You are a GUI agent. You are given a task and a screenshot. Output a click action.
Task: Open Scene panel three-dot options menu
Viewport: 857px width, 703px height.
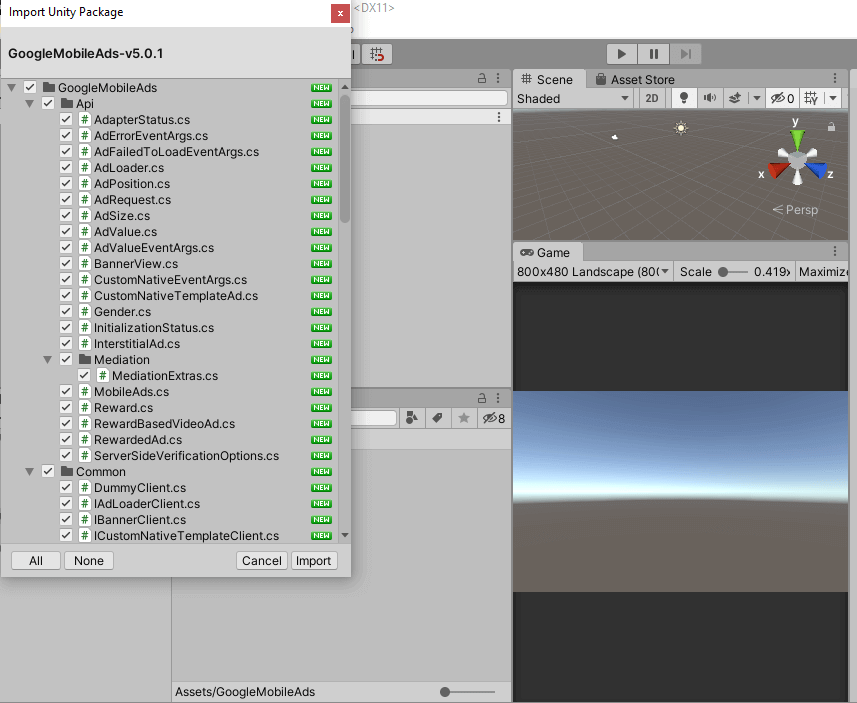coord(835,78)
